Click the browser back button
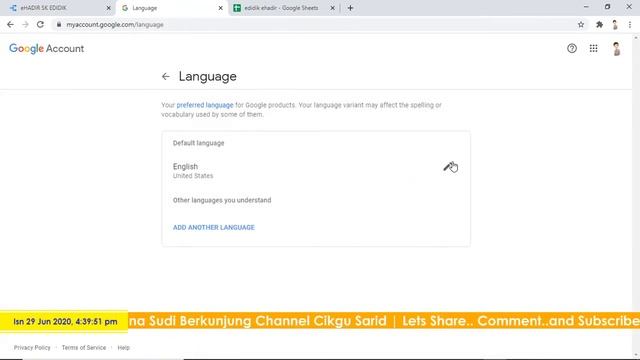This screenshot has height=360, width=640. click(10, 24)
